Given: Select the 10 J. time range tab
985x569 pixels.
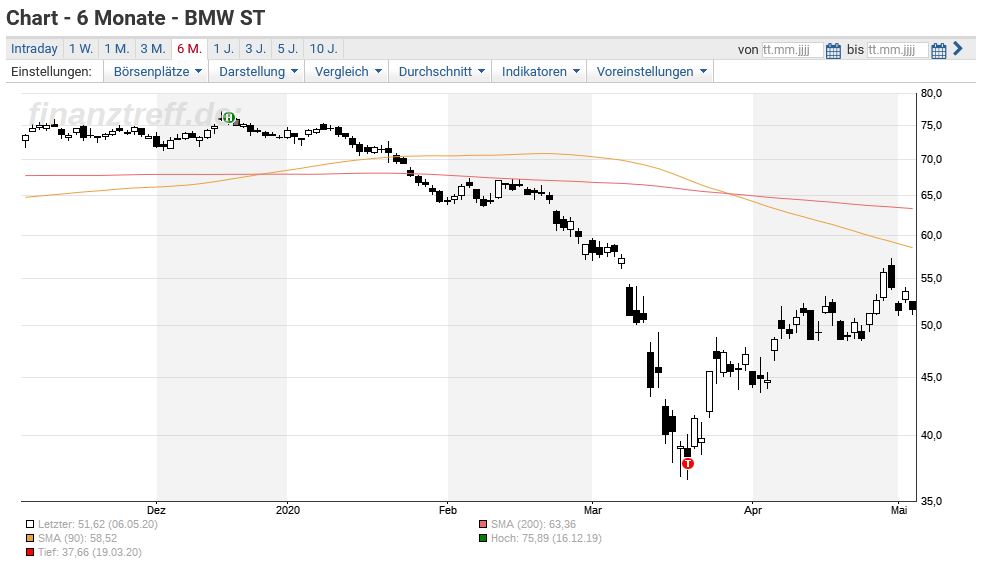Looking at the screenshot, I should point(324,49).
